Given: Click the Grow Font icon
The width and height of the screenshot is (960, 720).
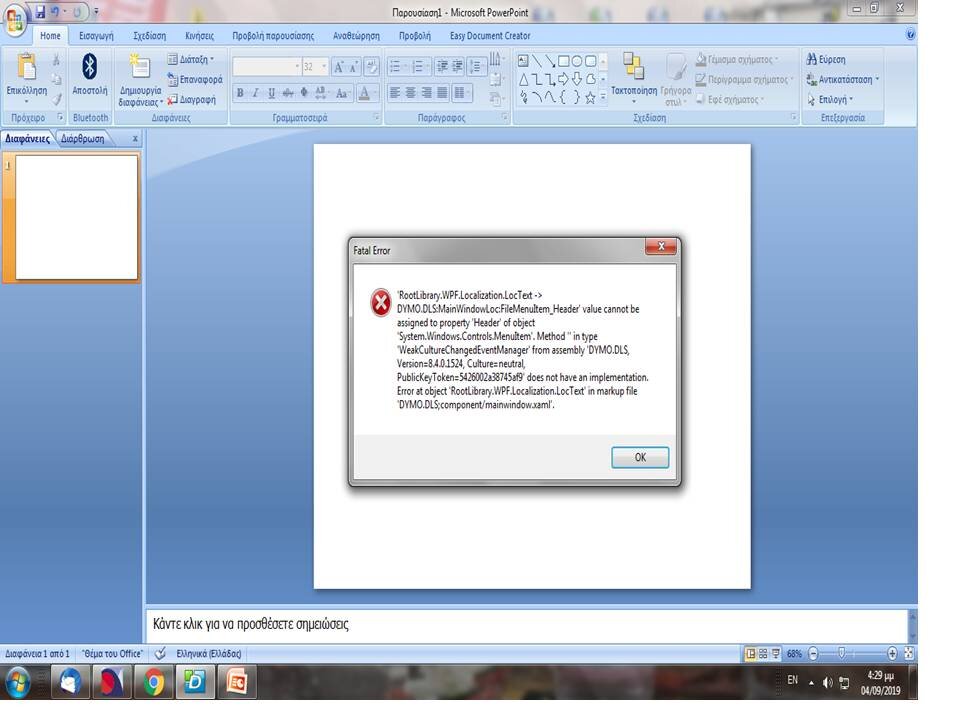Looking at the screenshot, I should [x=338, y=67].
